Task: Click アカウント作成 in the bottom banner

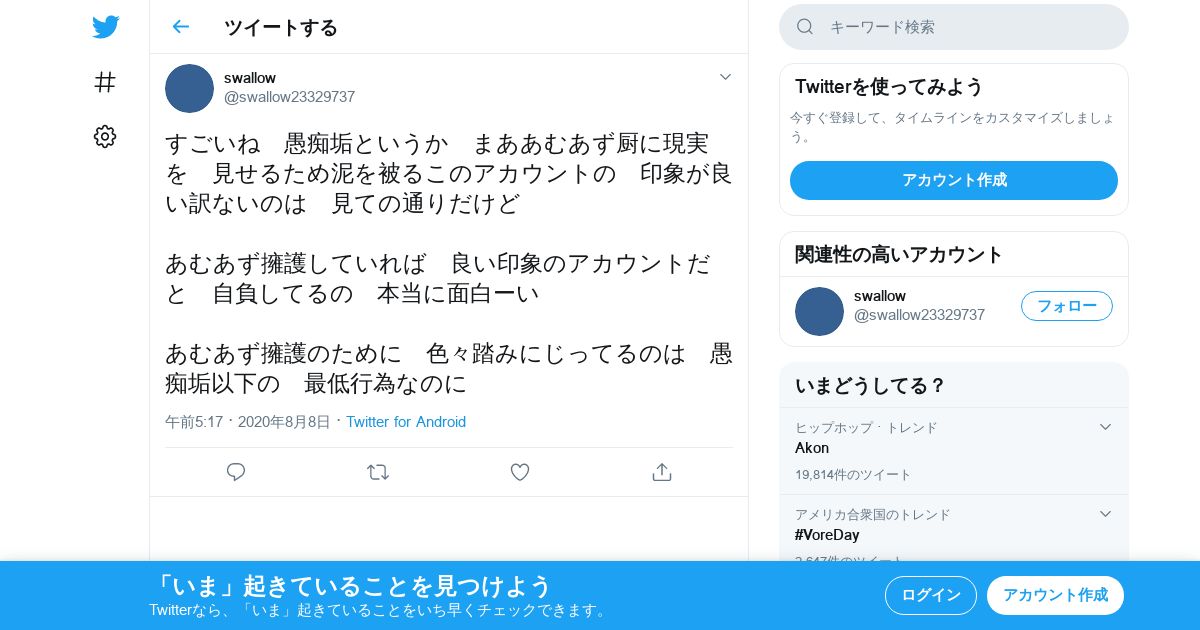Action: 1055,595
